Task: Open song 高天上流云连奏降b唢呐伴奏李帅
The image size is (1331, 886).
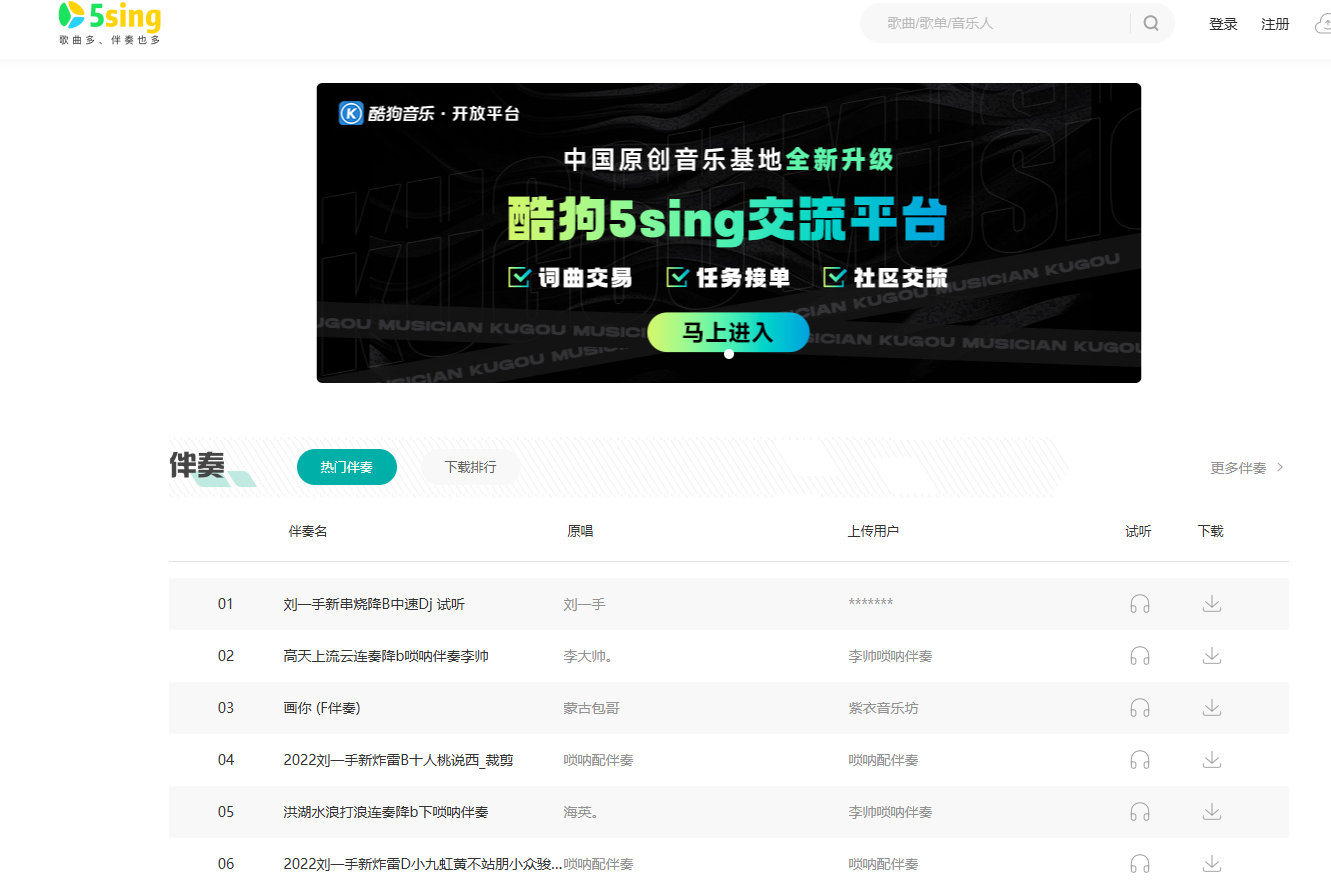Action: click(x=386, y=656)
